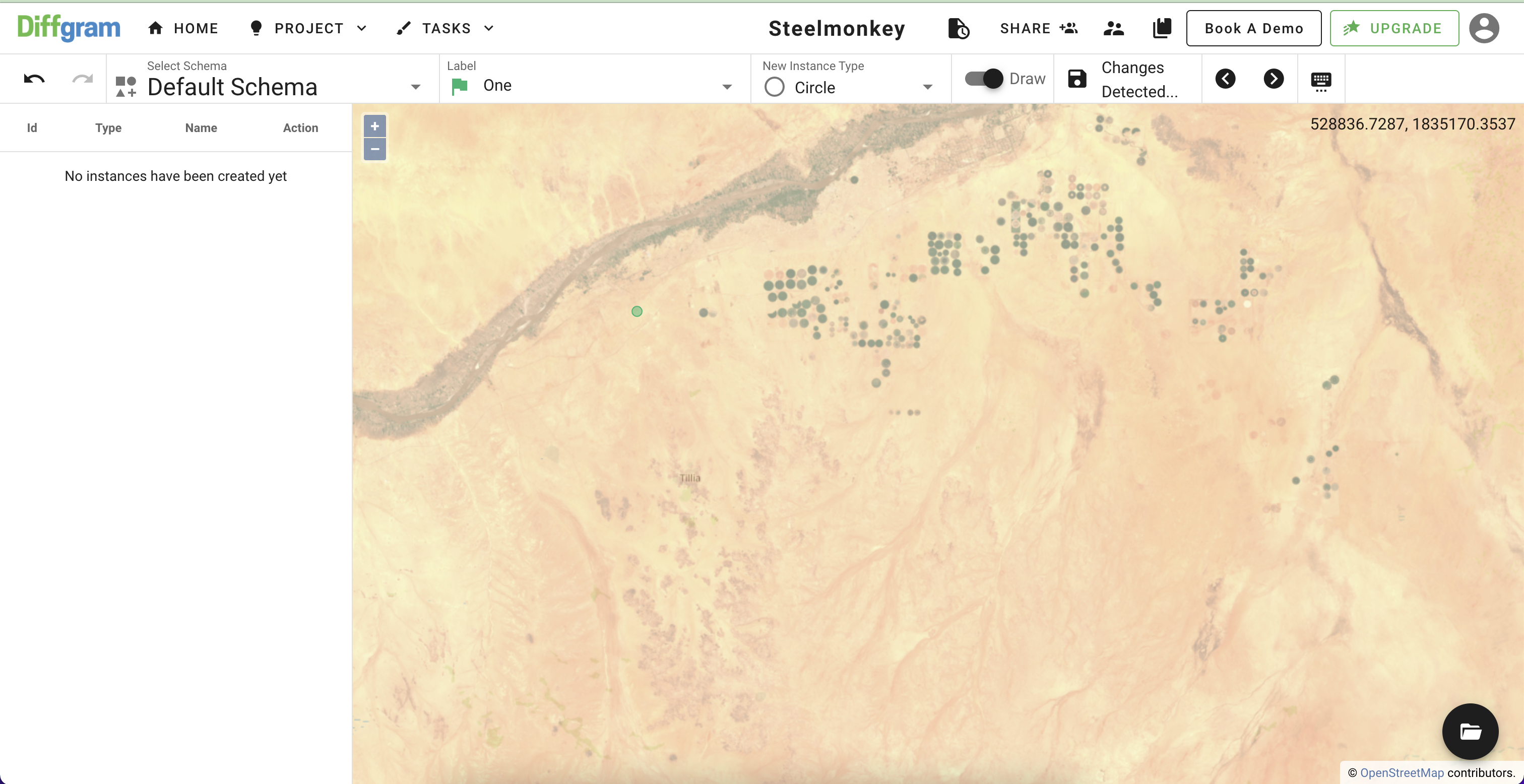Image resolution: width=1524 pixels, height=784 pixels.
Task: Expand the Default Schema dropdown
Action: [x=415, y=87]
